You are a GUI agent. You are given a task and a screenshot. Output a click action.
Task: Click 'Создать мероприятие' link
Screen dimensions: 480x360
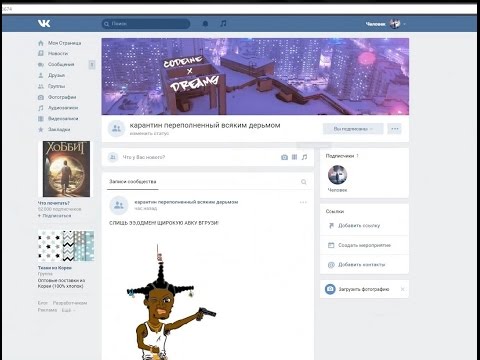click(x=364, y=245)
